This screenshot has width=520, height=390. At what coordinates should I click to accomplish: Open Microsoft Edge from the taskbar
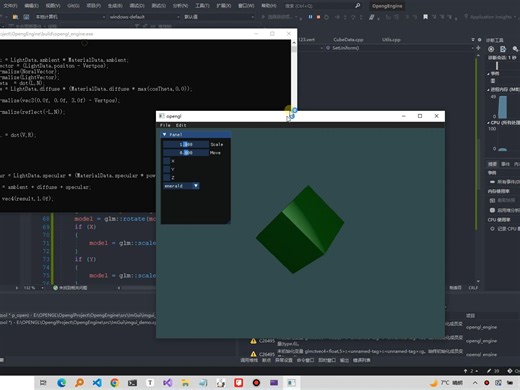click(61, 383)
